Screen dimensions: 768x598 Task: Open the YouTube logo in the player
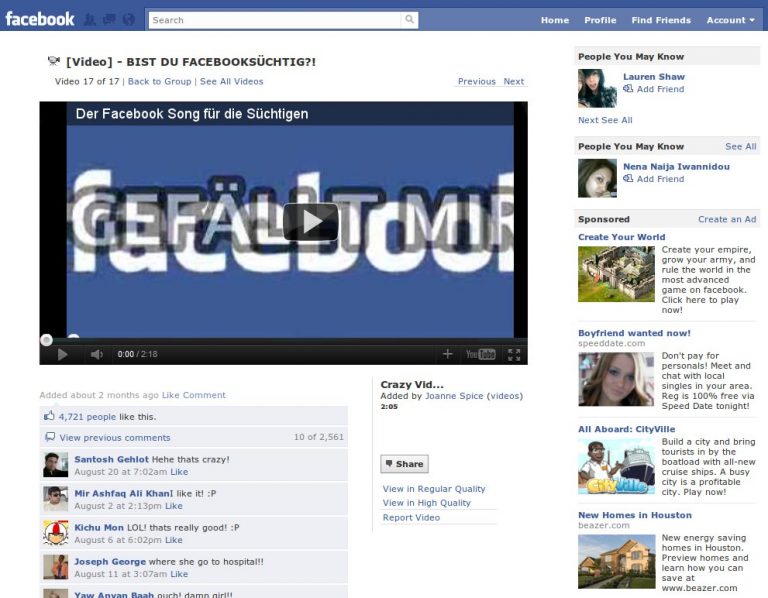pyautogui.click(x=480, y=354)
